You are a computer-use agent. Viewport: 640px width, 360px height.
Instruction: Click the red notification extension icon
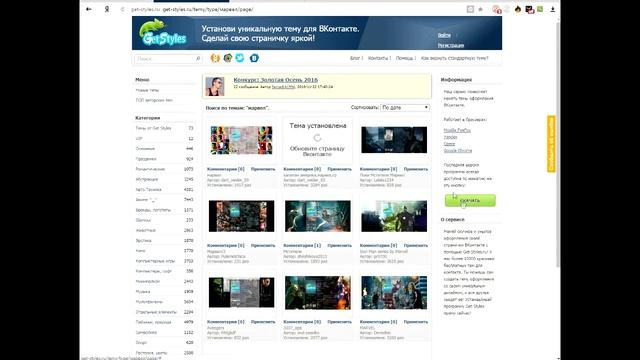point(496,9)
